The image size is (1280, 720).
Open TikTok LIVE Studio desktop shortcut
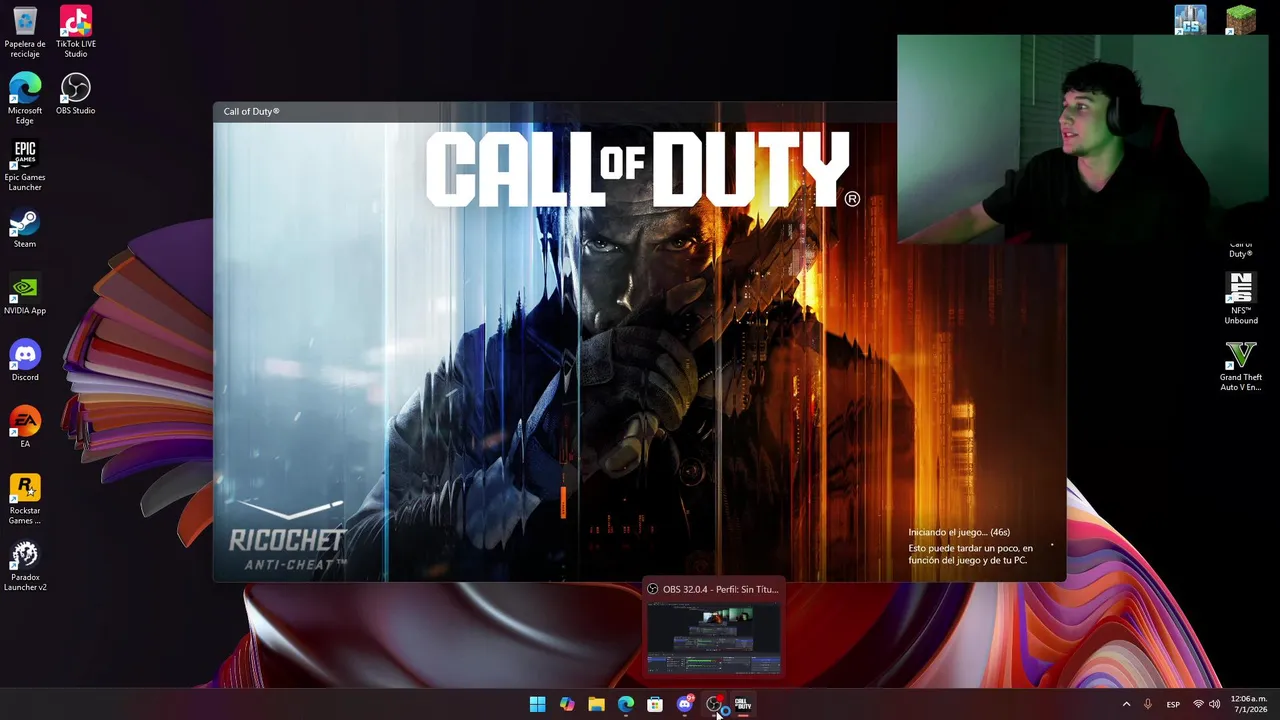click(76, 32)
